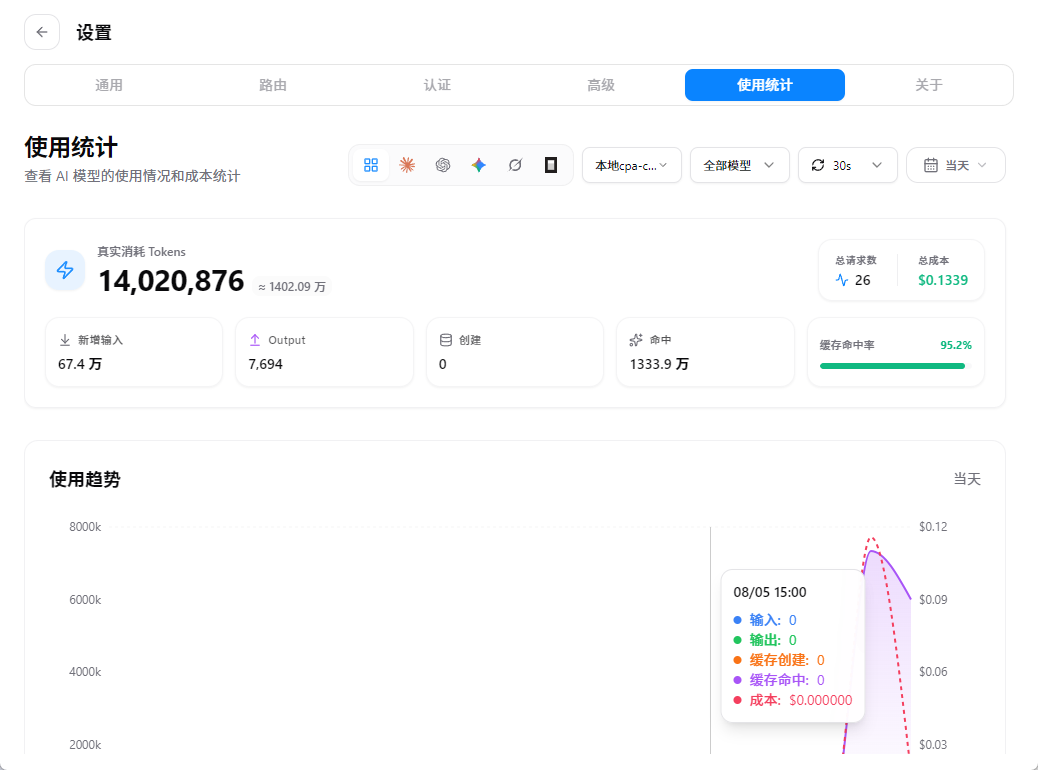Click the Output 7,694 card
The width and height of the screenshot is (1038, 770).
pos(324,352)
